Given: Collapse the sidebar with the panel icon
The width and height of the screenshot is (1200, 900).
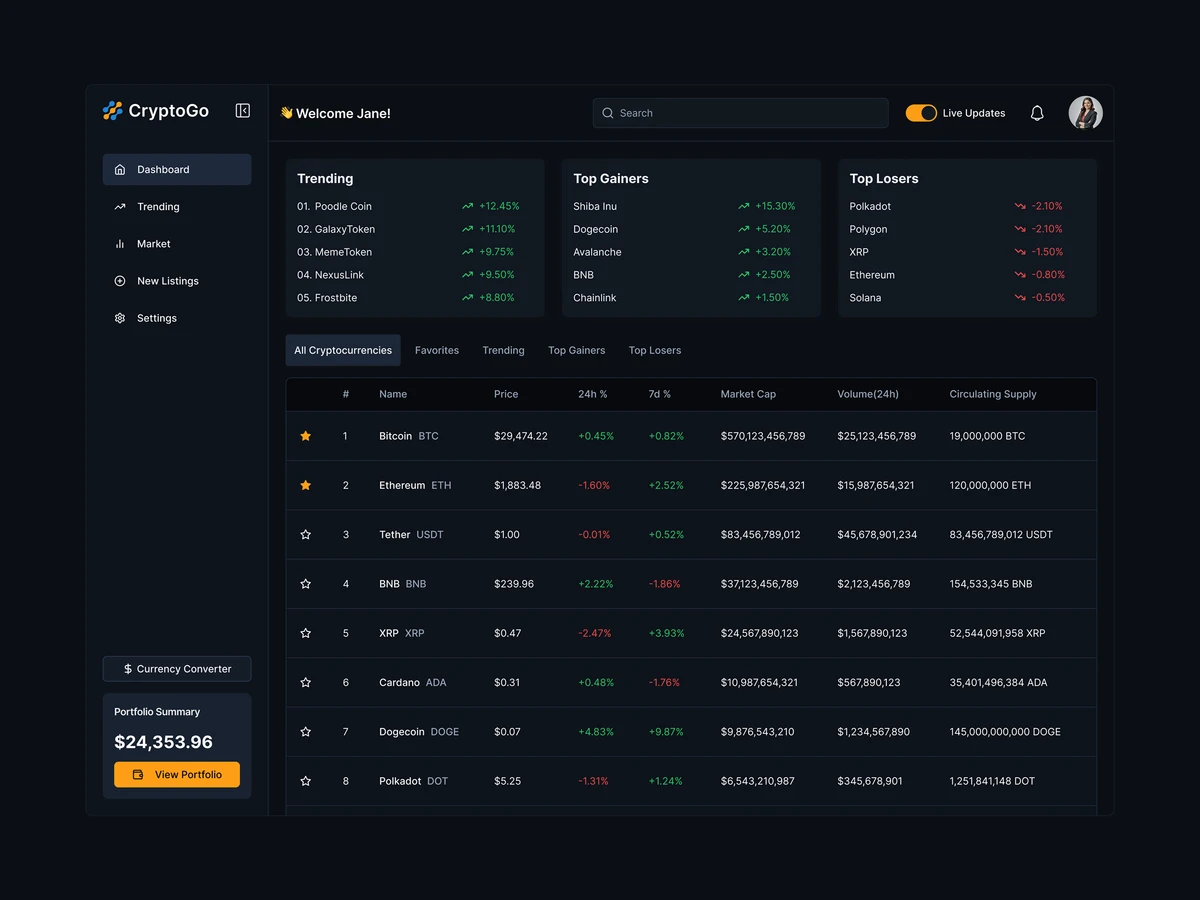Looking at the screenshot, I should (x=242, y=111).
